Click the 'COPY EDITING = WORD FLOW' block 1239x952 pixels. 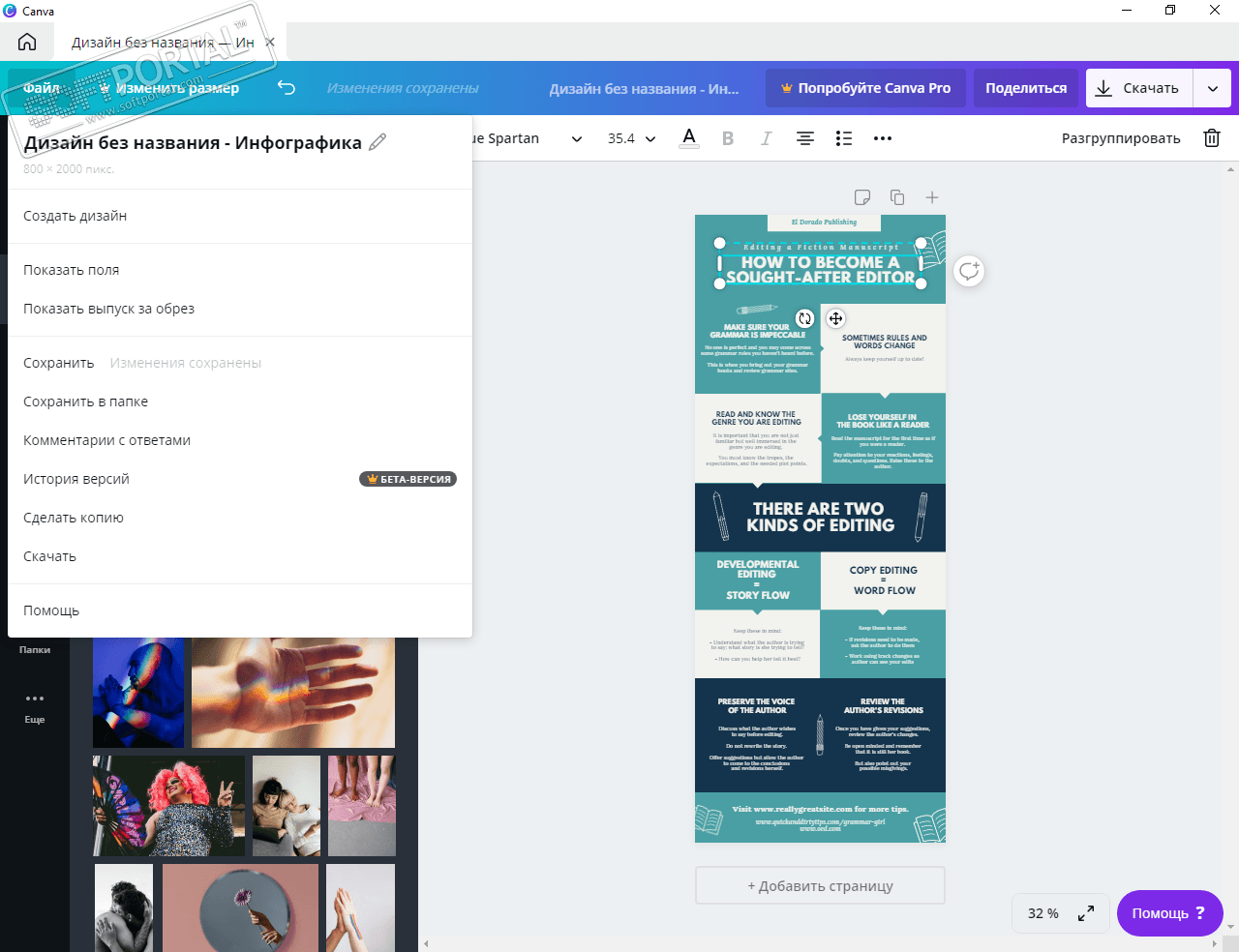884,580
